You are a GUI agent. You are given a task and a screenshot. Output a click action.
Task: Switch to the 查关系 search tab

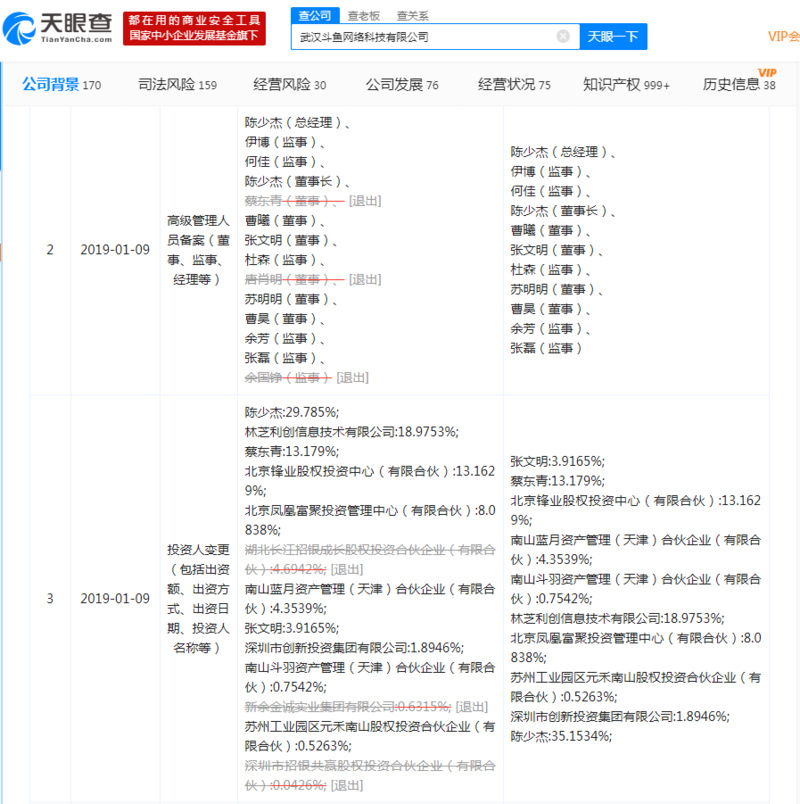[x=412, y=15]
